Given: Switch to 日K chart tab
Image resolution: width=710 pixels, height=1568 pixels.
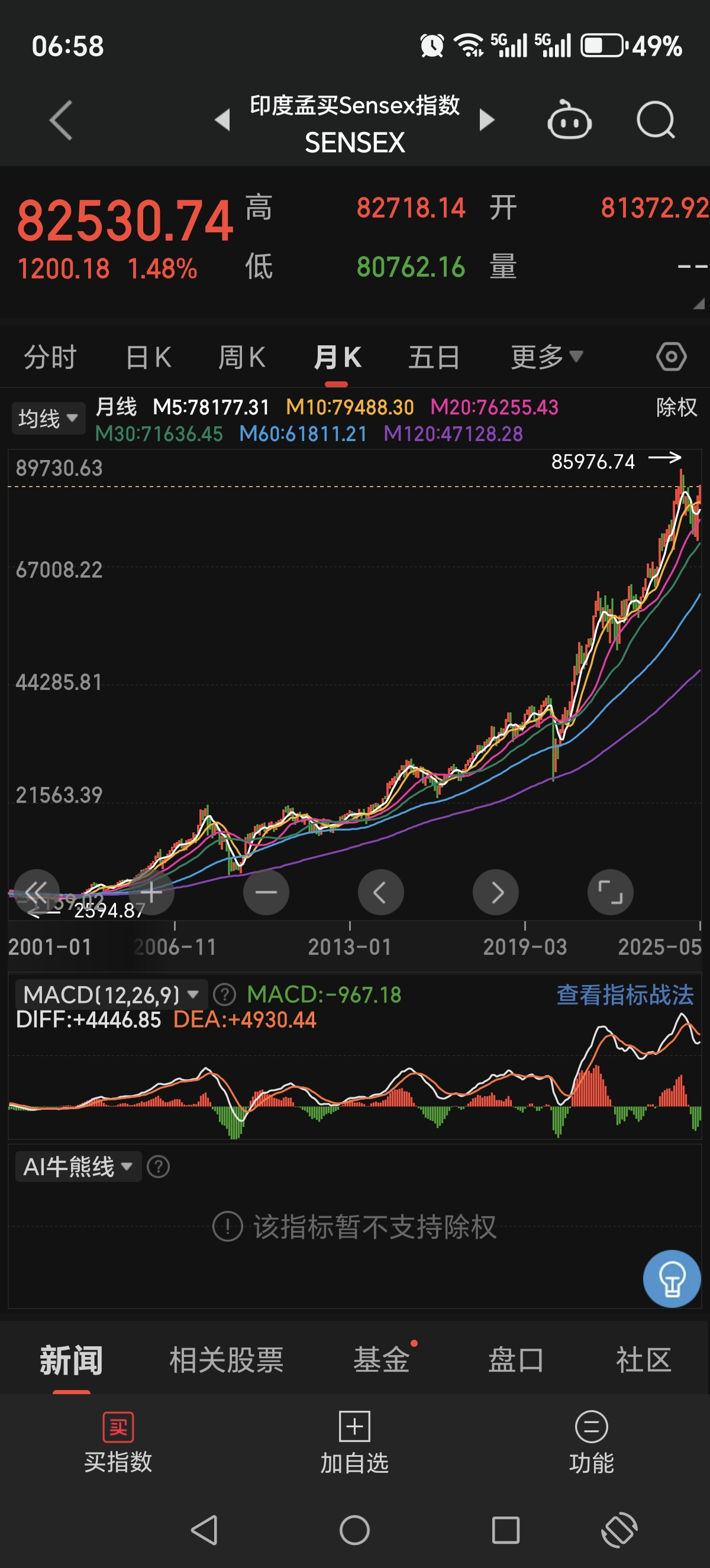Looking at the screenshot, I should [x=148, y=357].
